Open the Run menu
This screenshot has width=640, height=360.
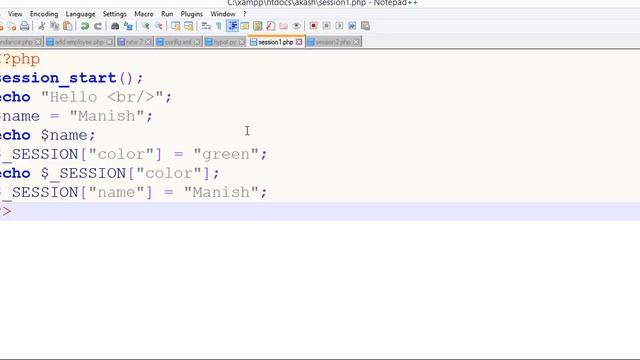[x=167, y=14]
